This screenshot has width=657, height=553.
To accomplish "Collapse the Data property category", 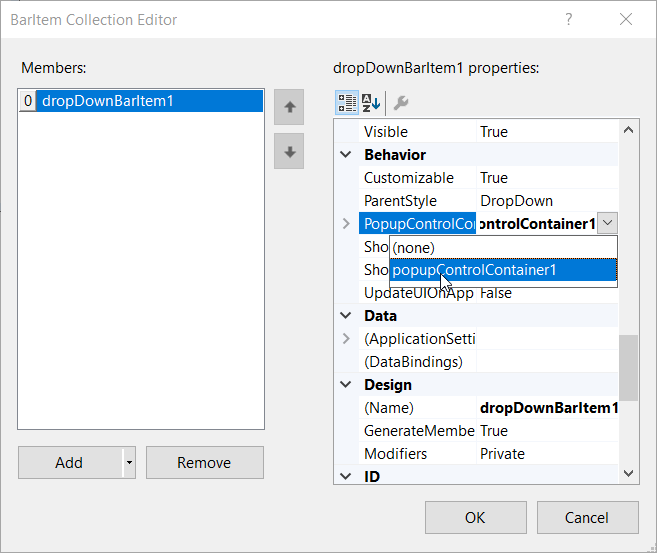I will tap(346, 316).
